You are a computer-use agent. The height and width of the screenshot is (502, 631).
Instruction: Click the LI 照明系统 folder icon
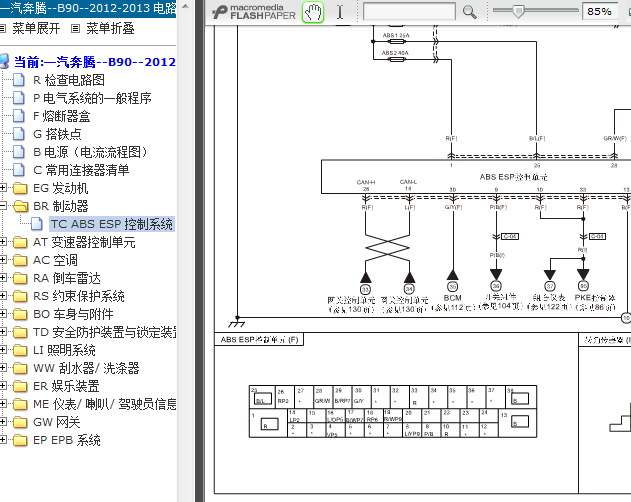[20, 350]
